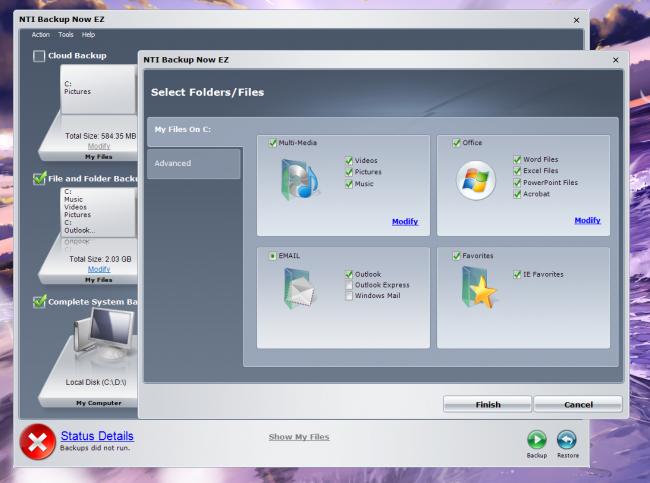Click the My Computer label
The width and height of the screenshot is (650, 483).
(99, 403)
